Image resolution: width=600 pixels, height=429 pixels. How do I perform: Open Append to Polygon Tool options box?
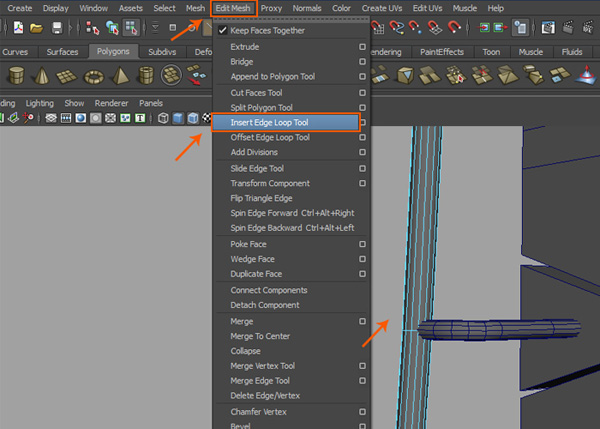coord(362,77)
